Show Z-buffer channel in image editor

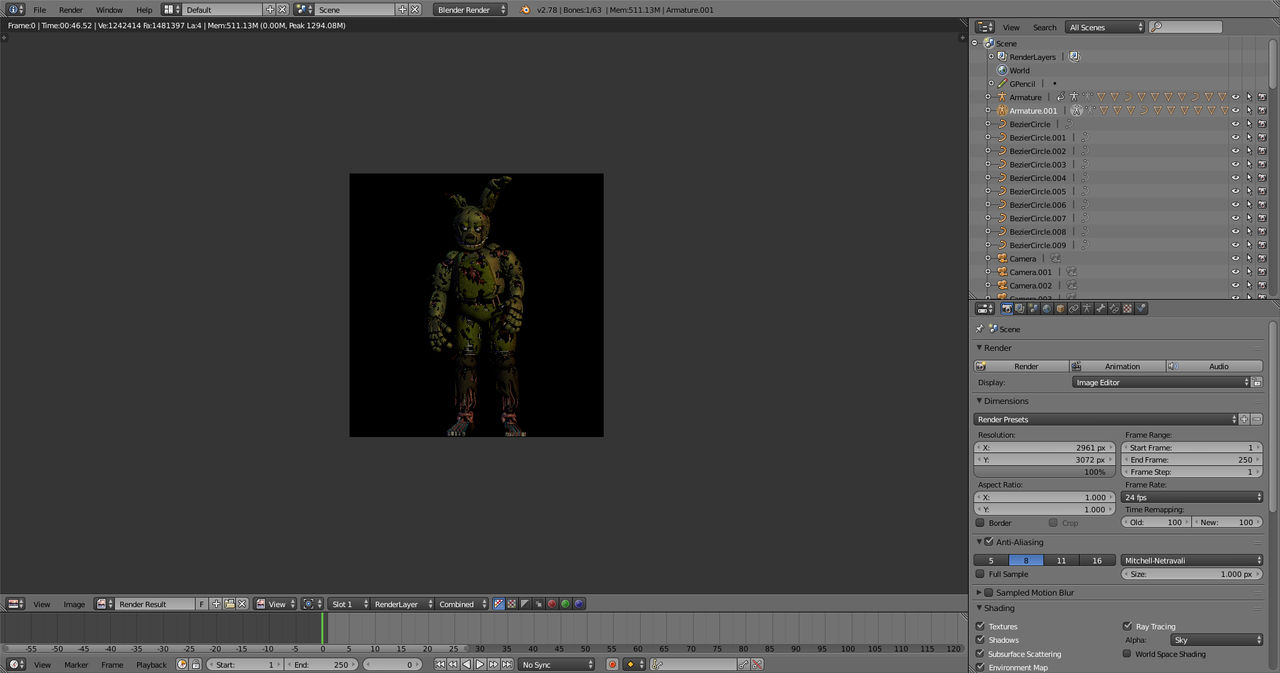coord(537,604)
